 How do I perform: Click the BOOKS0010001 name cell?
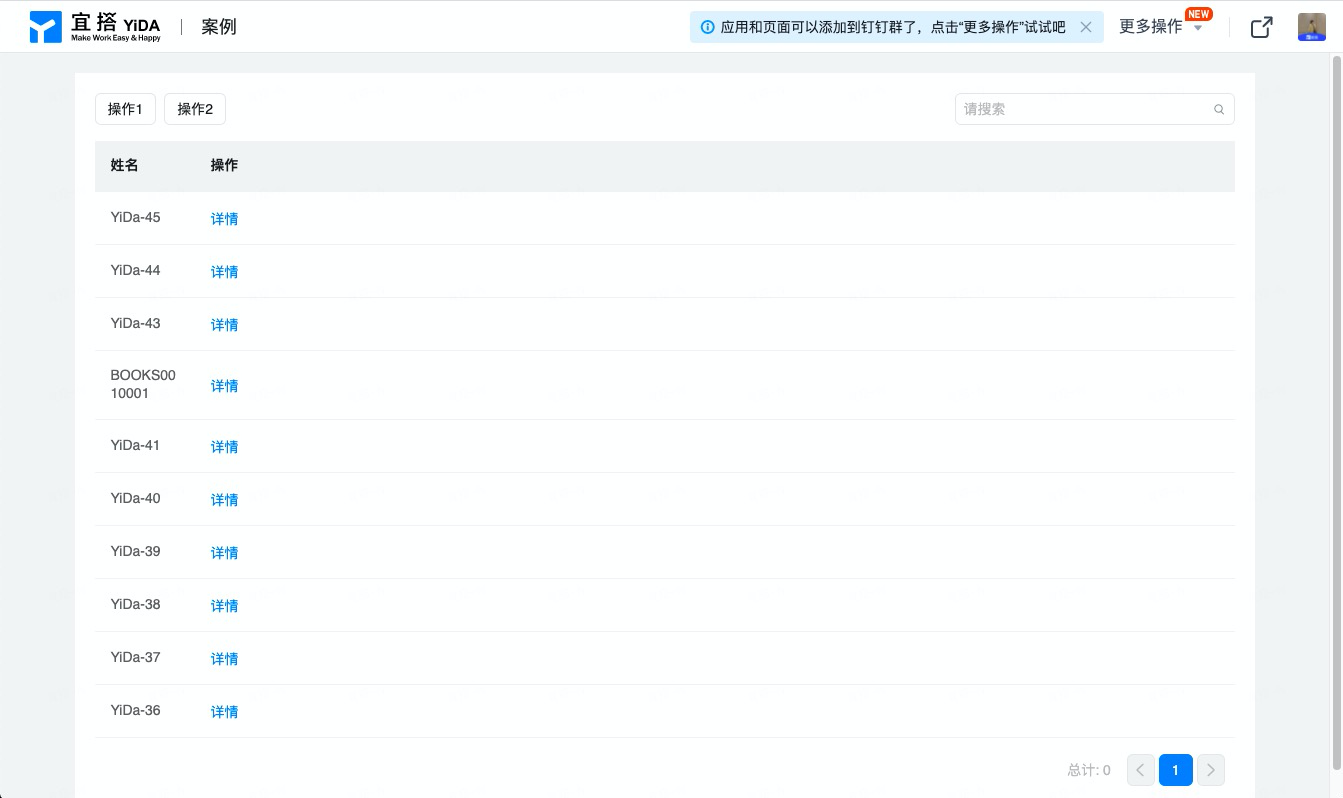[143, 385]
